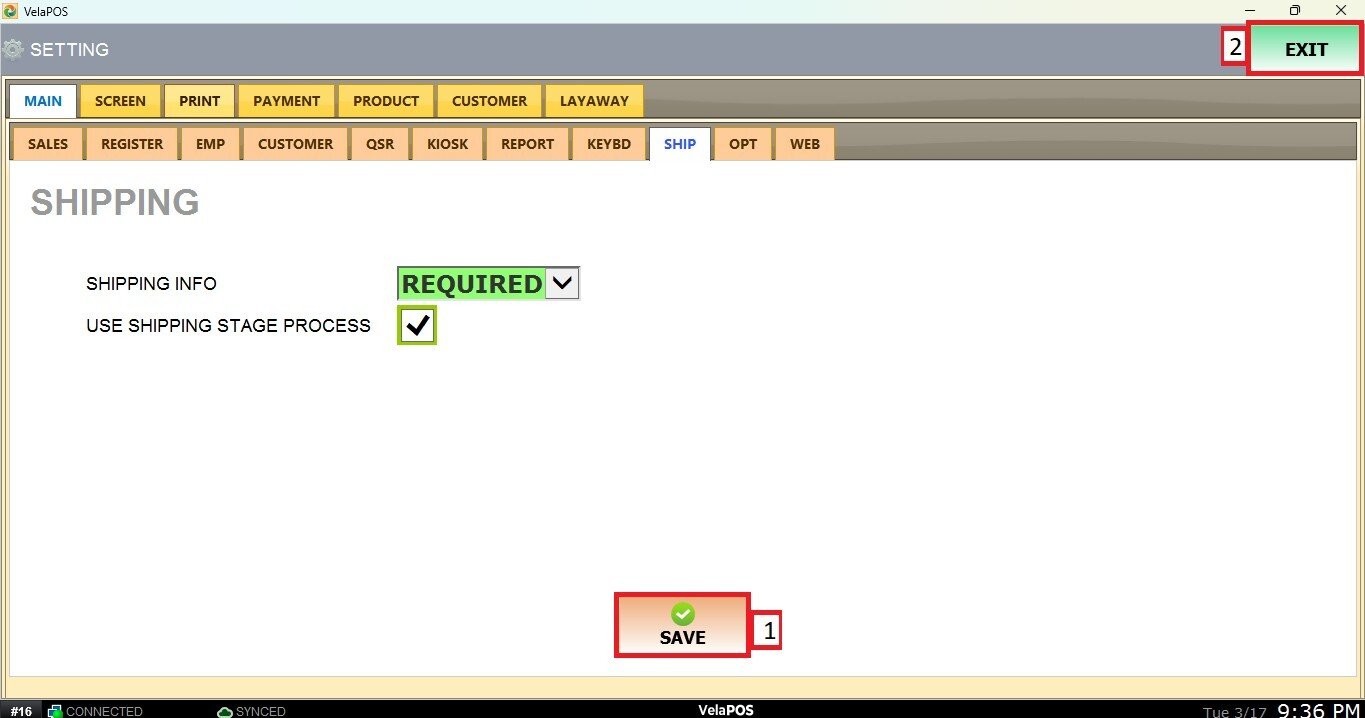This screenshot has height=718, width=1365.
Task: Uncheck Use Shipping Stage Process checkbox
Action: coord(417,326)
